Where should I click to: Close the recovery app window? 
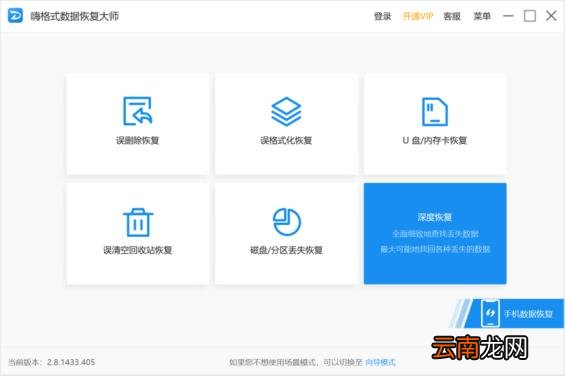(551, 16)
